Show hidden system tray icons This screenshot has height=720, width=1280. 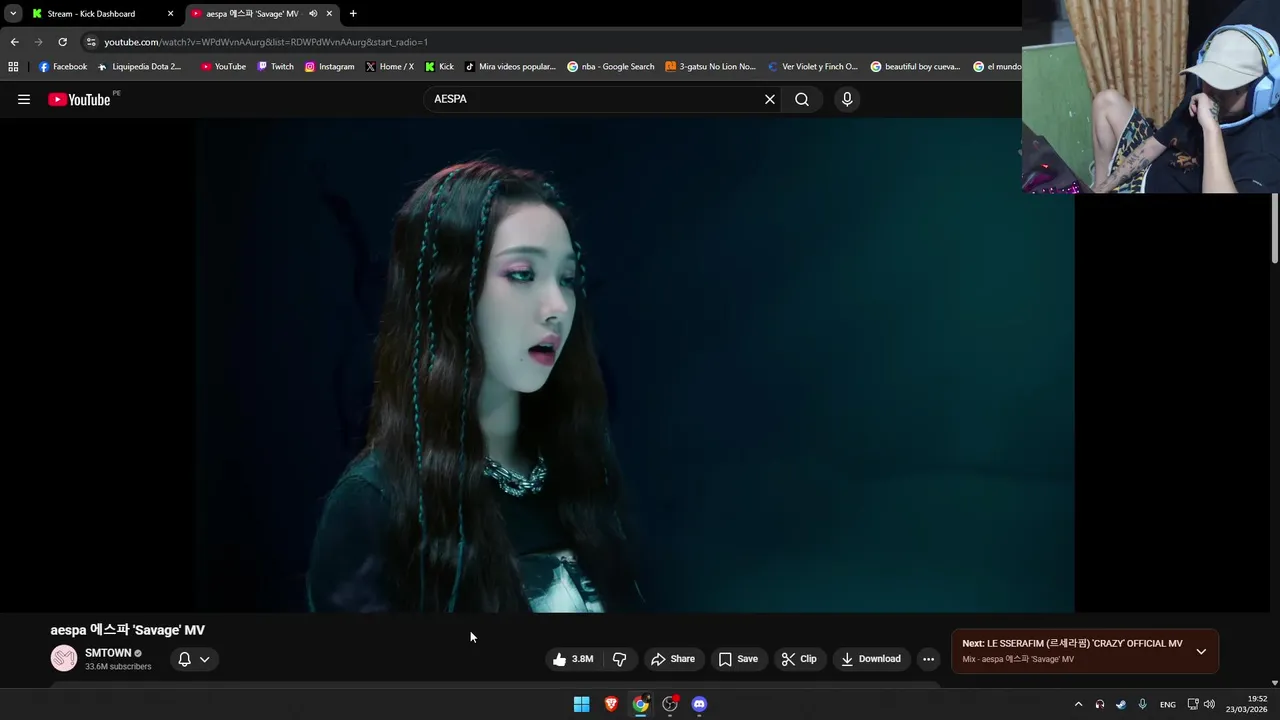1078,705
